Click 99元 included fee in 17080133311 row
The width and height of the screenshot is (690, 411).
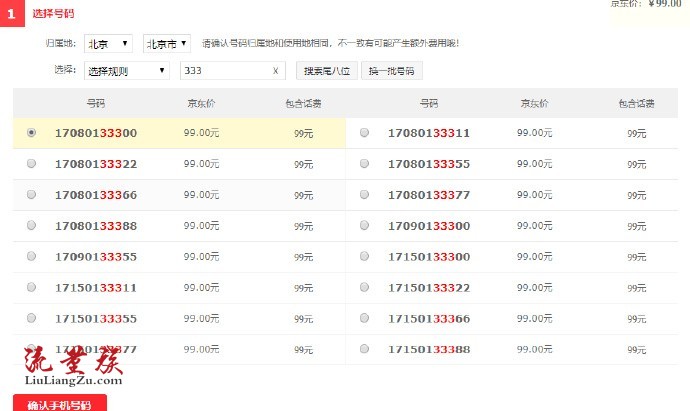pyautogui.click(x=637, y=134)
